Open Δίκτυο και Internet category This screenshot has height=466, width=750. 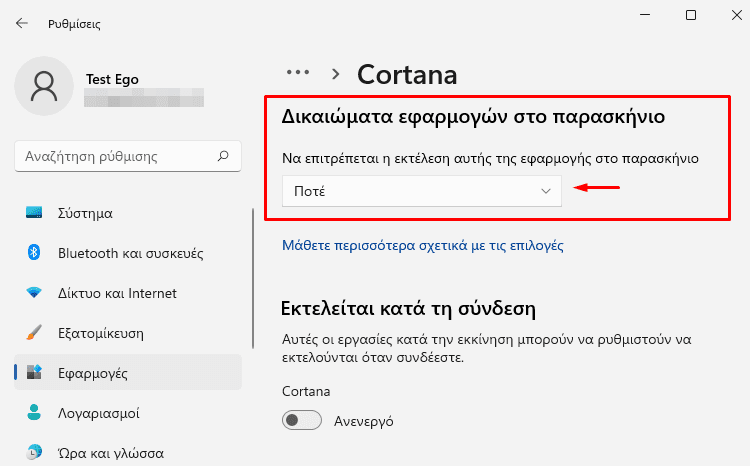click(x=128, y=293)
